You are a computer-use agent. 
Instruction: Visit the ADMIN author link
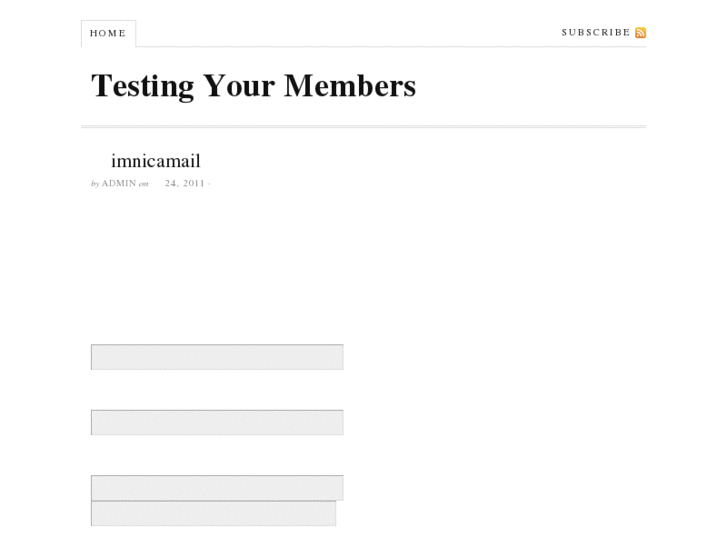(119, 184)
